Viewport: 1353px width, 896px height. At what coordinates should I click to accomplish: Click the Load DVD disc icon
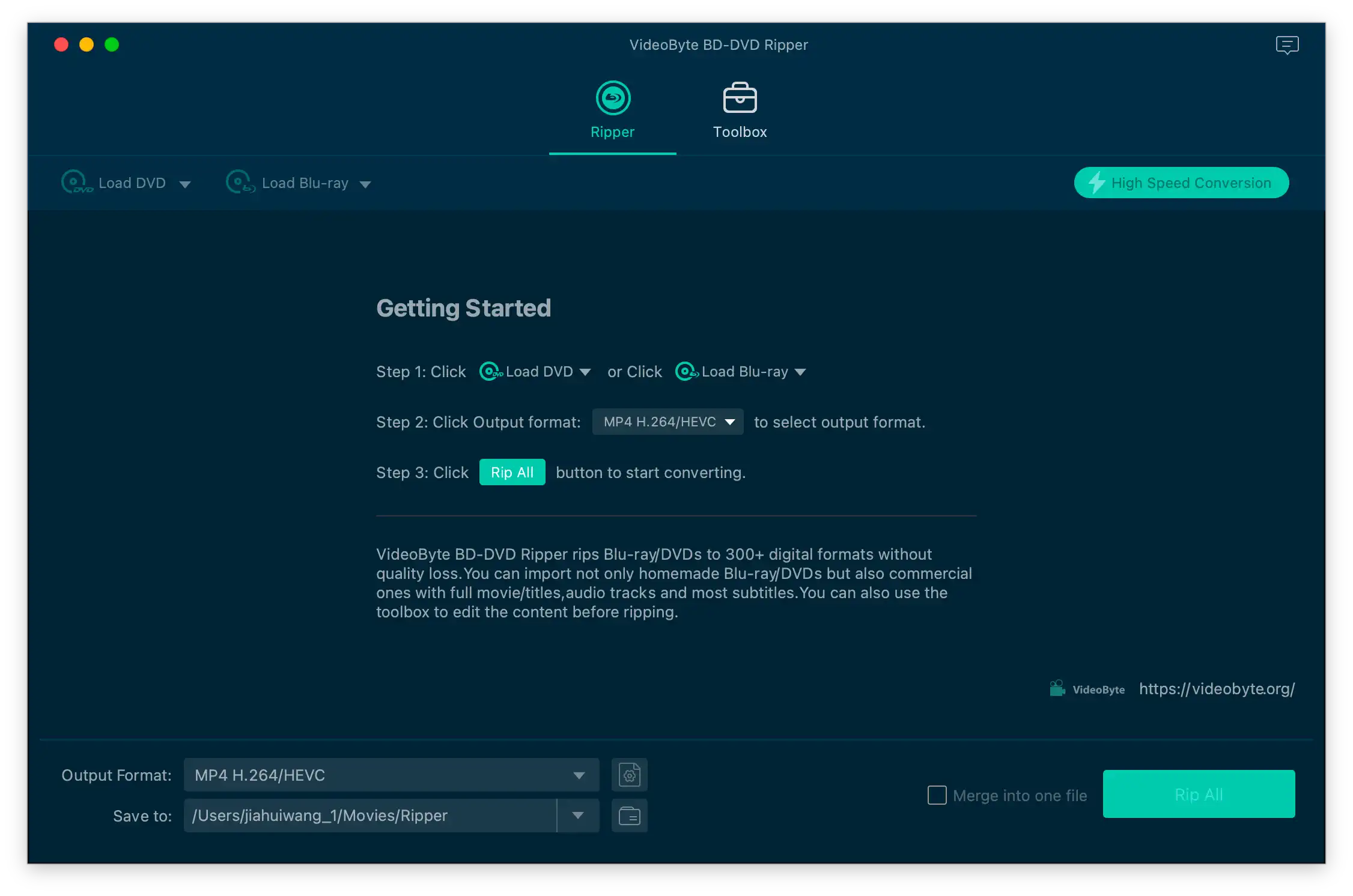tap(75, 182)
